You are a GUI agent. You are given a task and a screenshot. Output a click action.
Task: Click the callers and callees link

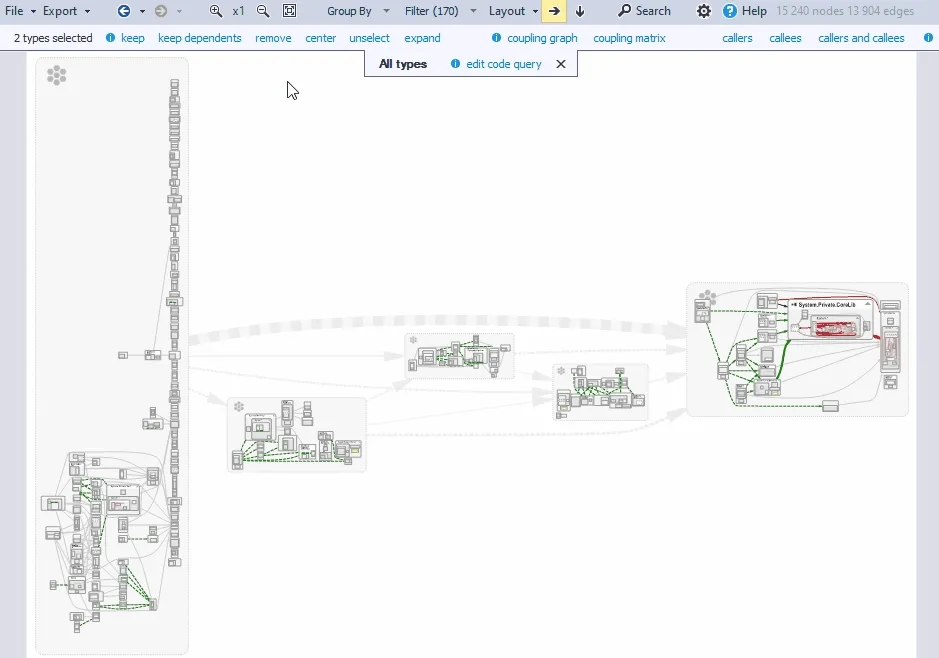(x=861, y=38)
